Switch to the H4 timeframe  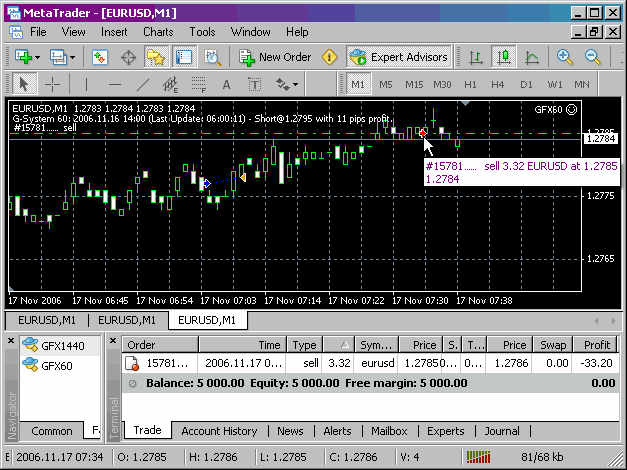pos(498,84)
